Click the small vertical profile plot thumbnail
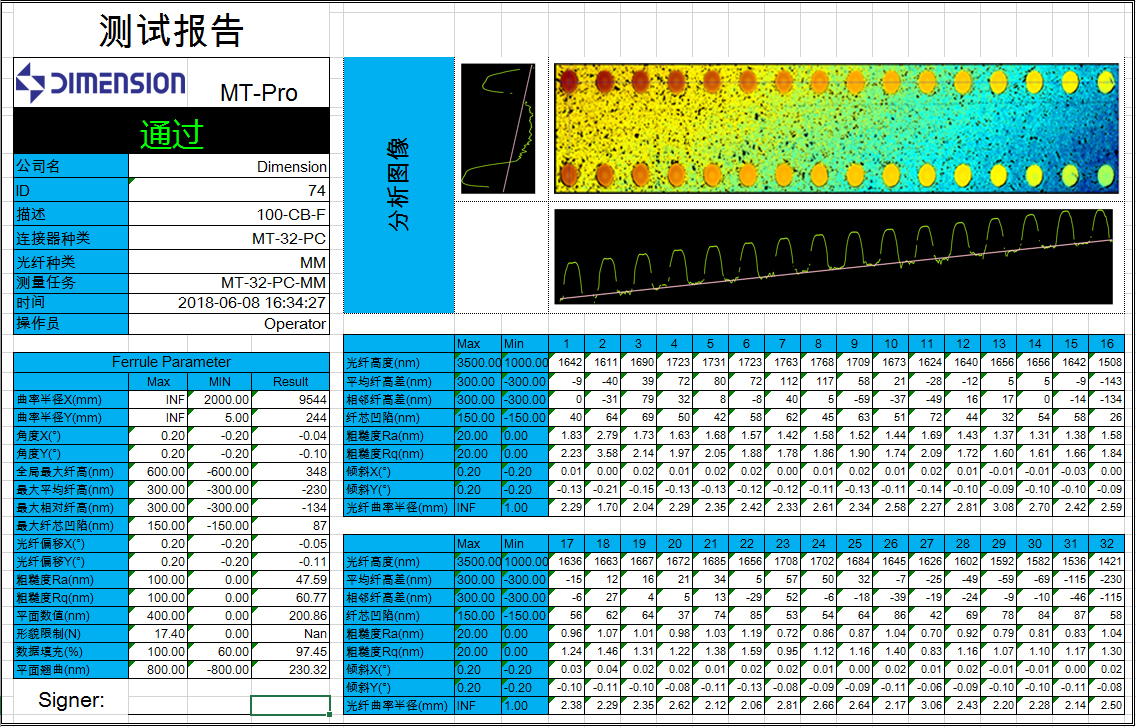 [500, 128]
